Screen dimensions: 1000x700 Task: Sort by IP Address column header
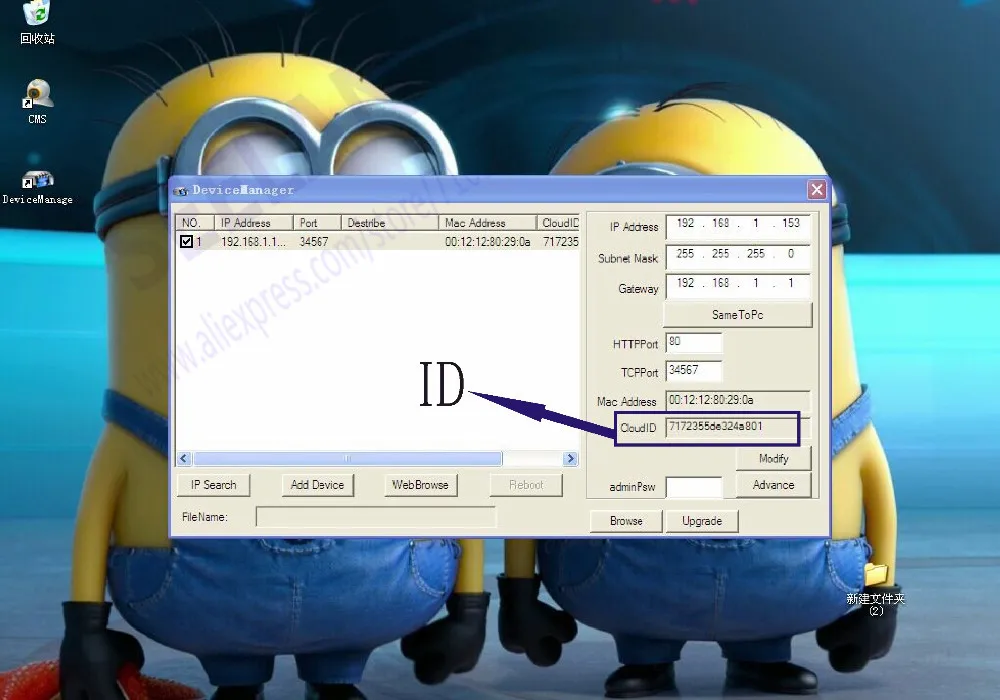(253, 222)
